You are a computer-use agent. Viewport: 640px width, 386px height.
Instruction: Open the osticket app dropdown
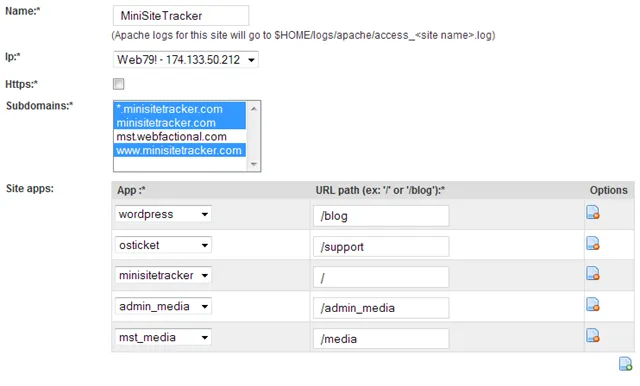point(163,245)
